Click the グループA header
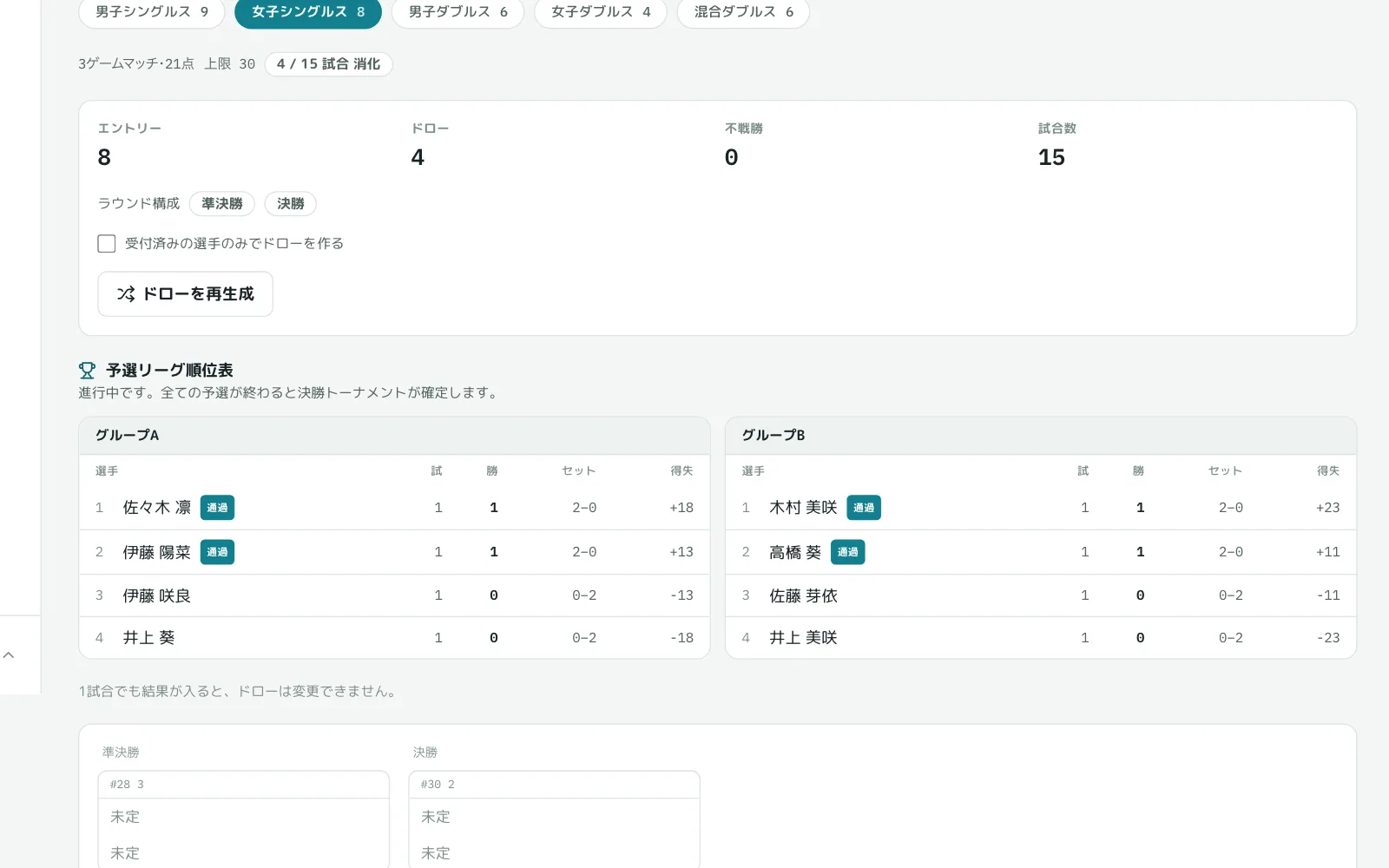 tap(395, 436)
